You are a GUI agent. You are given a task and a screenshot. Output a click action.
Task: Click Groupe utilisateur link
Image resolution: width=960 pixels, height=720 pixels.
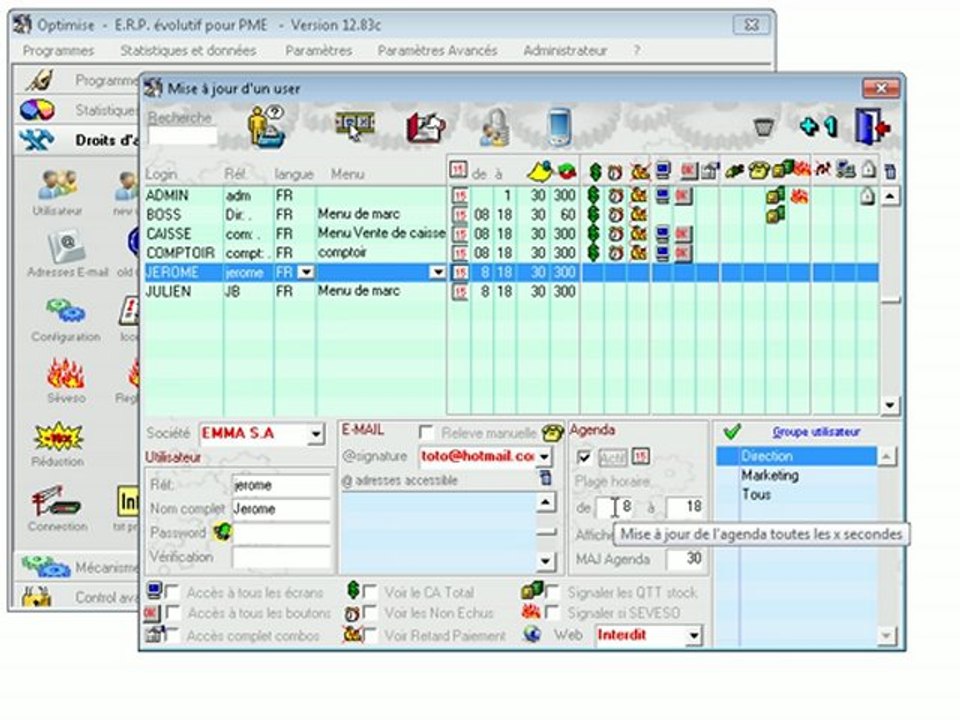click(816, 432)
